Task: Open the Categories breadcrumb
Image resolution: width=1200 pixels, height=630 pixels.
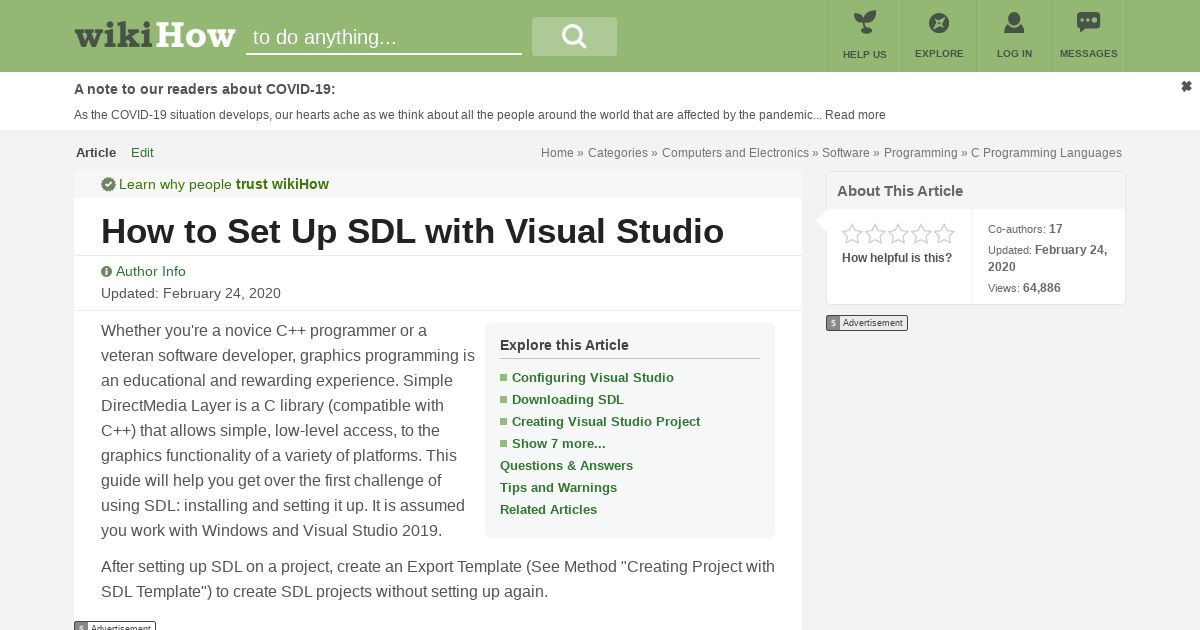Action: (x=618, y=153)
